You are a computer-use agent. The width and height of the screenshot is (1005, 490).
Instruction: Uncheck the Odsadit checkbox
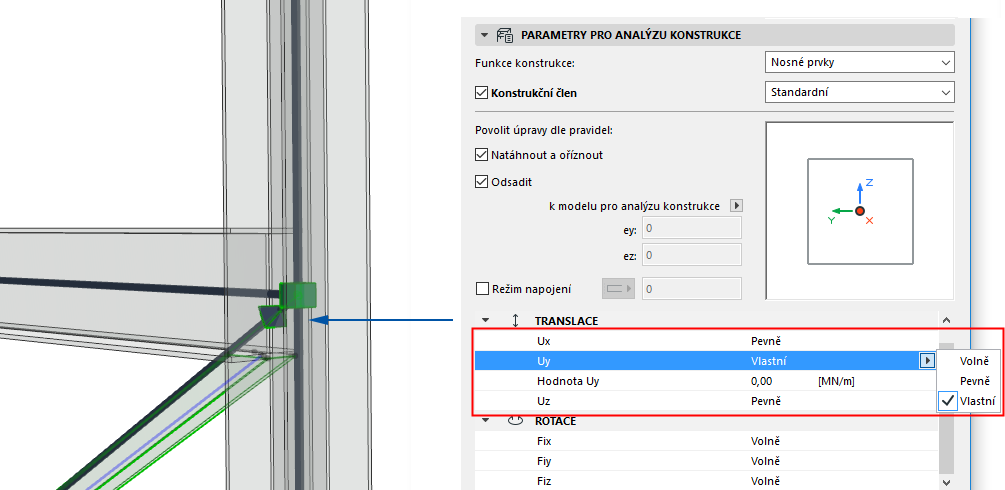481,182
